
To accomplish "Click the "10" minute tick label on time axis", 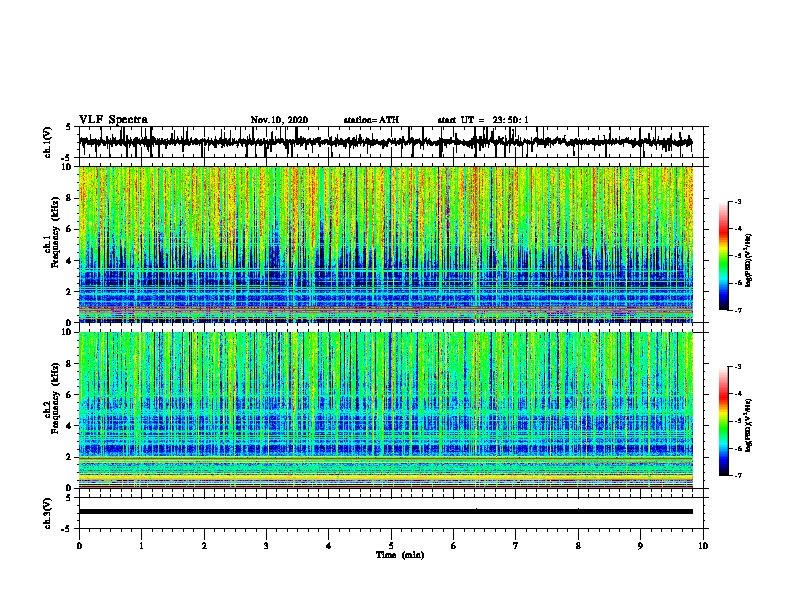I will (x=703, y=546).
